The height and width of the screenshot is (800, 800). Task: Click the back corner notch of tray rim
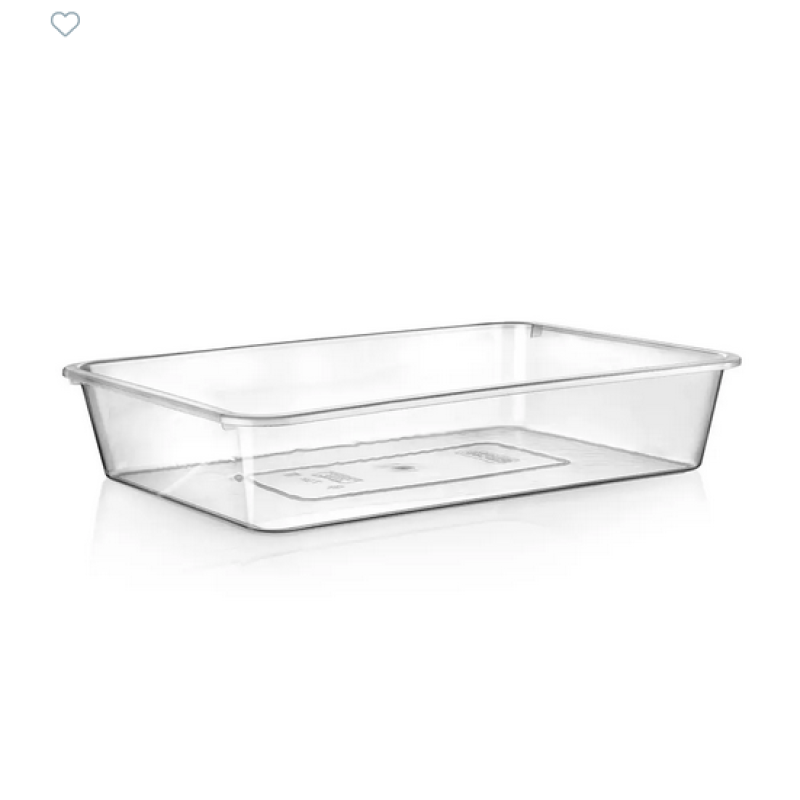[535, 330]
